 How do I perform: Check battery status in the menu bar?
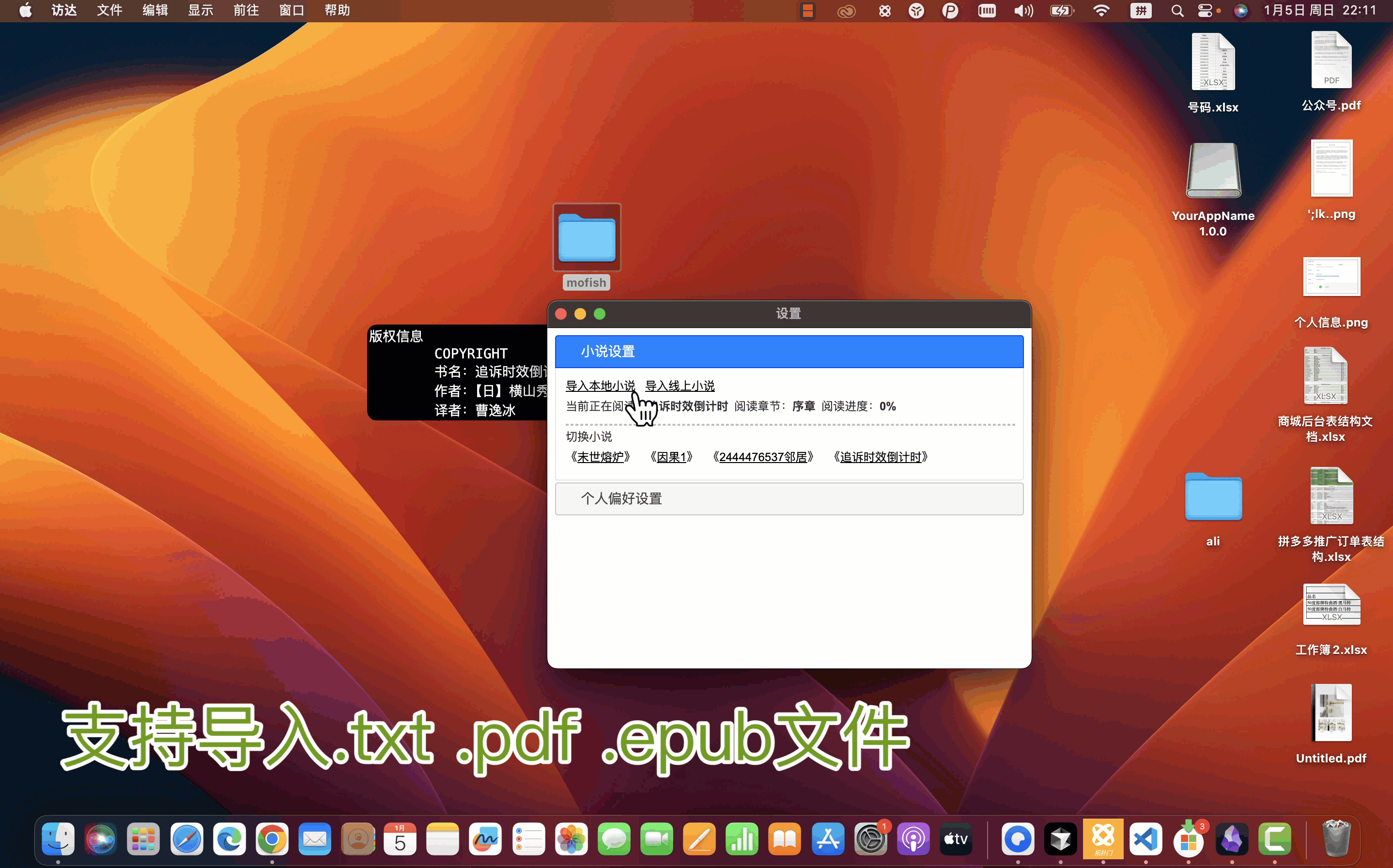pos(1061,10)
